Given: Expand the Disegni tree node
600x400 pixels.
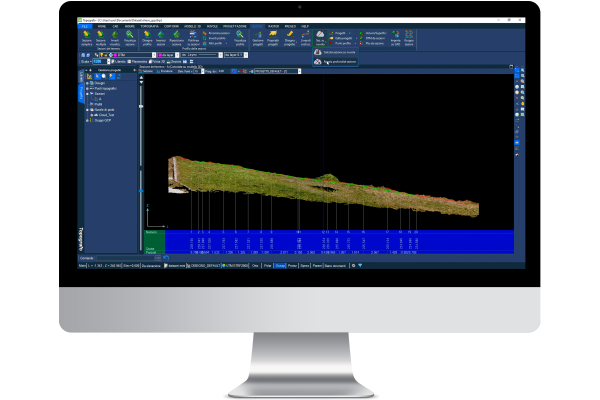Looking at the screenshot, I should pyautogui.click(x=87, y=83).
